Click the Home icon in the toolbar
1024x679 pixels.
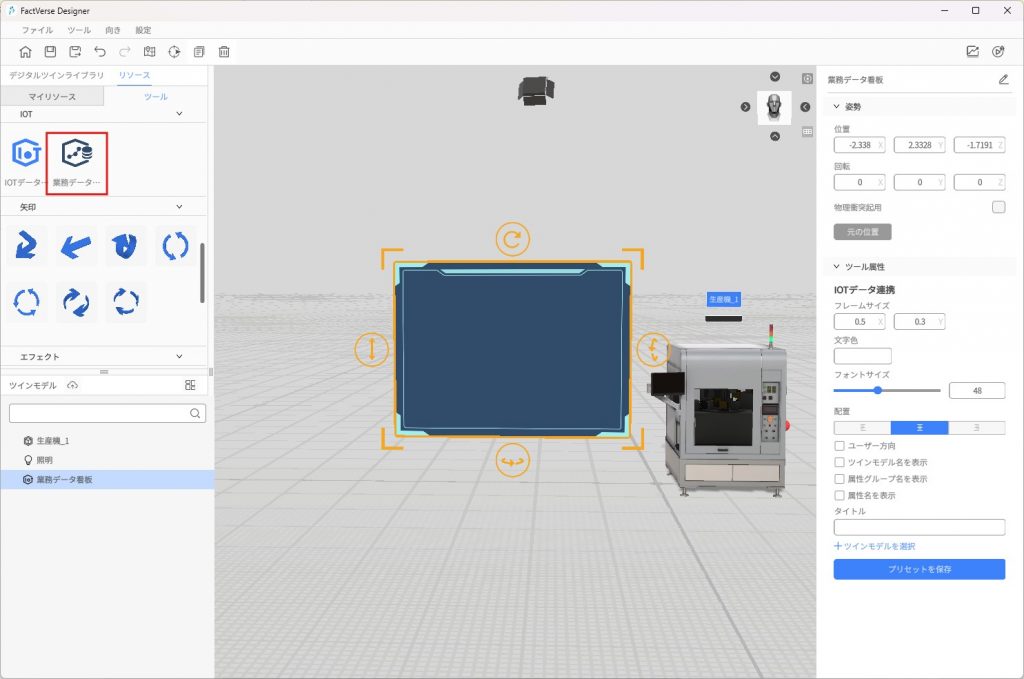(25, 52)
